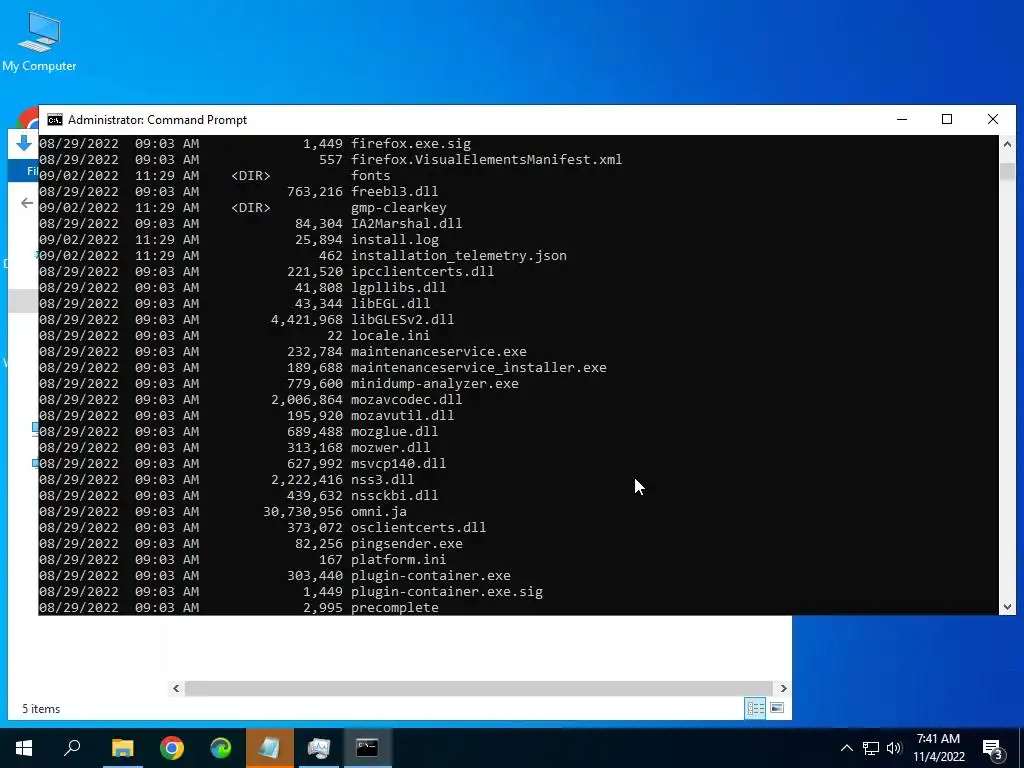The height and width of the screenshot is (768, 1024).
Task: Click Command Prompt scrollbar down arrow
Action: (x=1007, y=607)
